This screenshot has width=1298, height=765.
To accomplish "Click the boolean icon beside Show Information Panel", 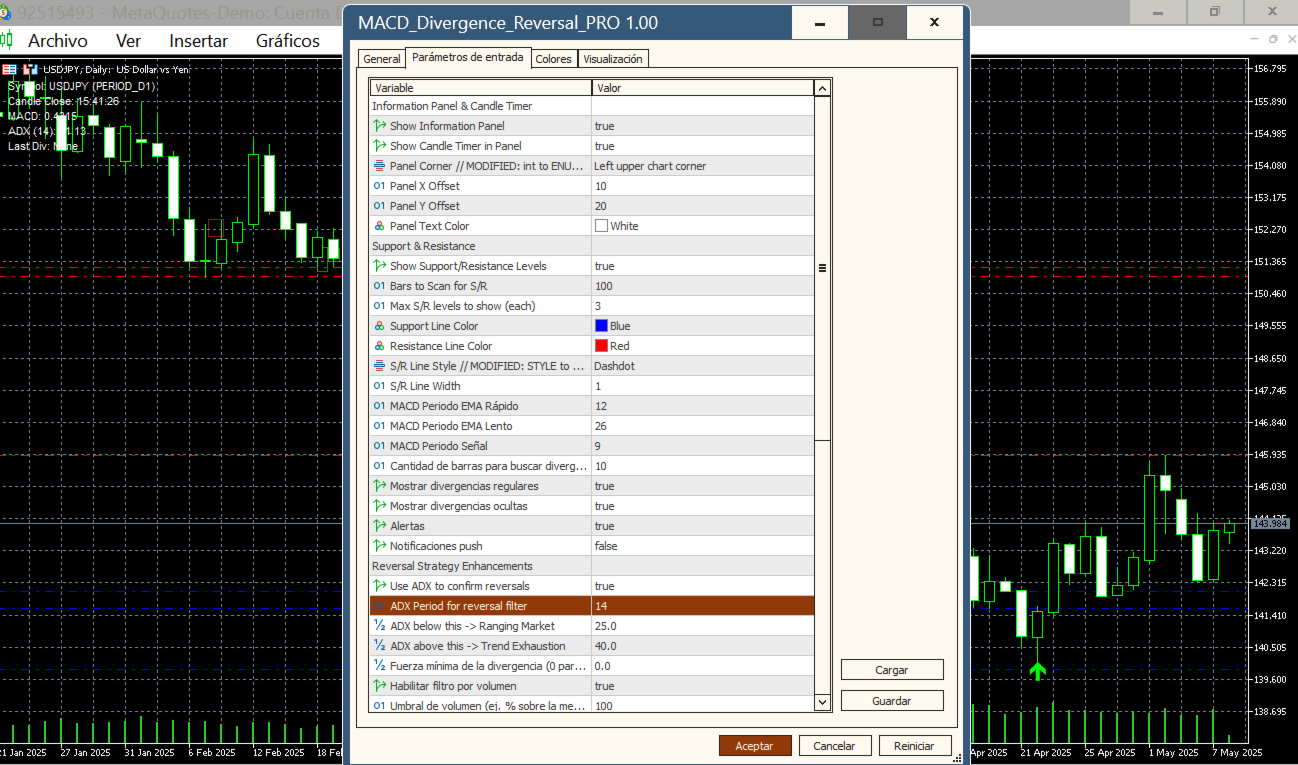I will point(379,126).
